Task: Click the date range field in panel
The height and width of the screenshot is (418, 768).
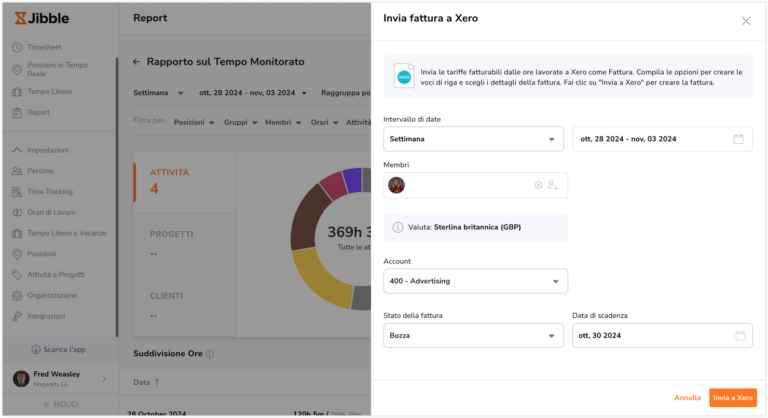Action: [x=662, y=139]
